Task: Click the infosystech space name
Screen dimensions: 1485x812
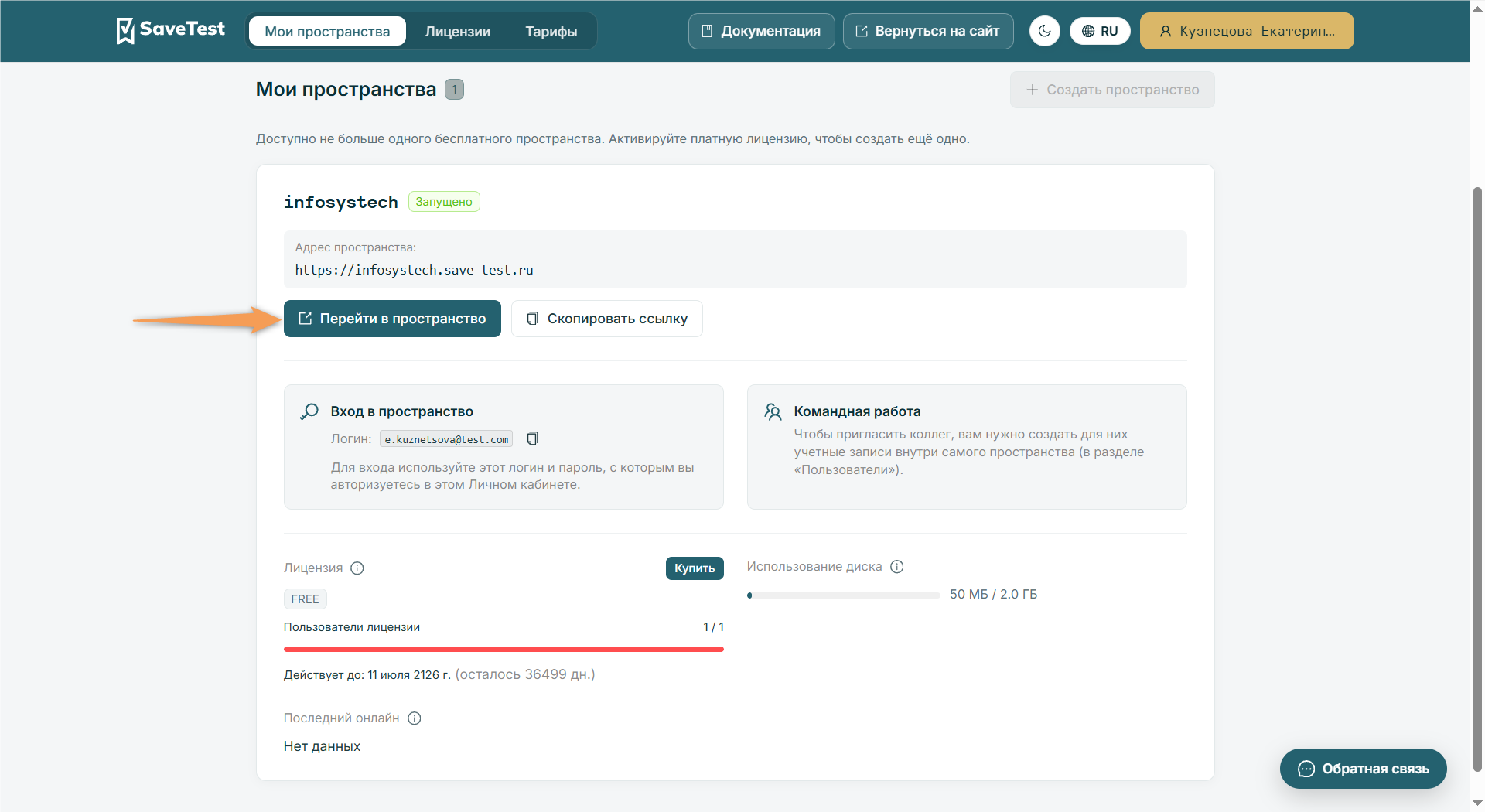Action: click(x=341, y=202)
